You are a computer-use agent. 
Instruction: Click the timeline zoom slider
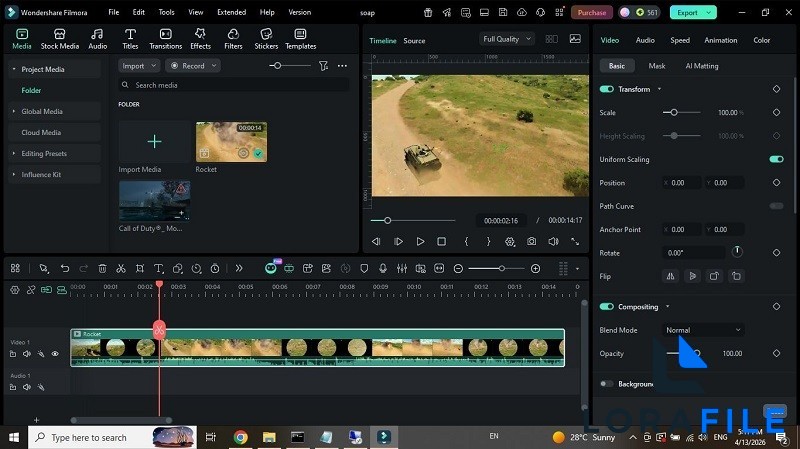click(496, 268)
